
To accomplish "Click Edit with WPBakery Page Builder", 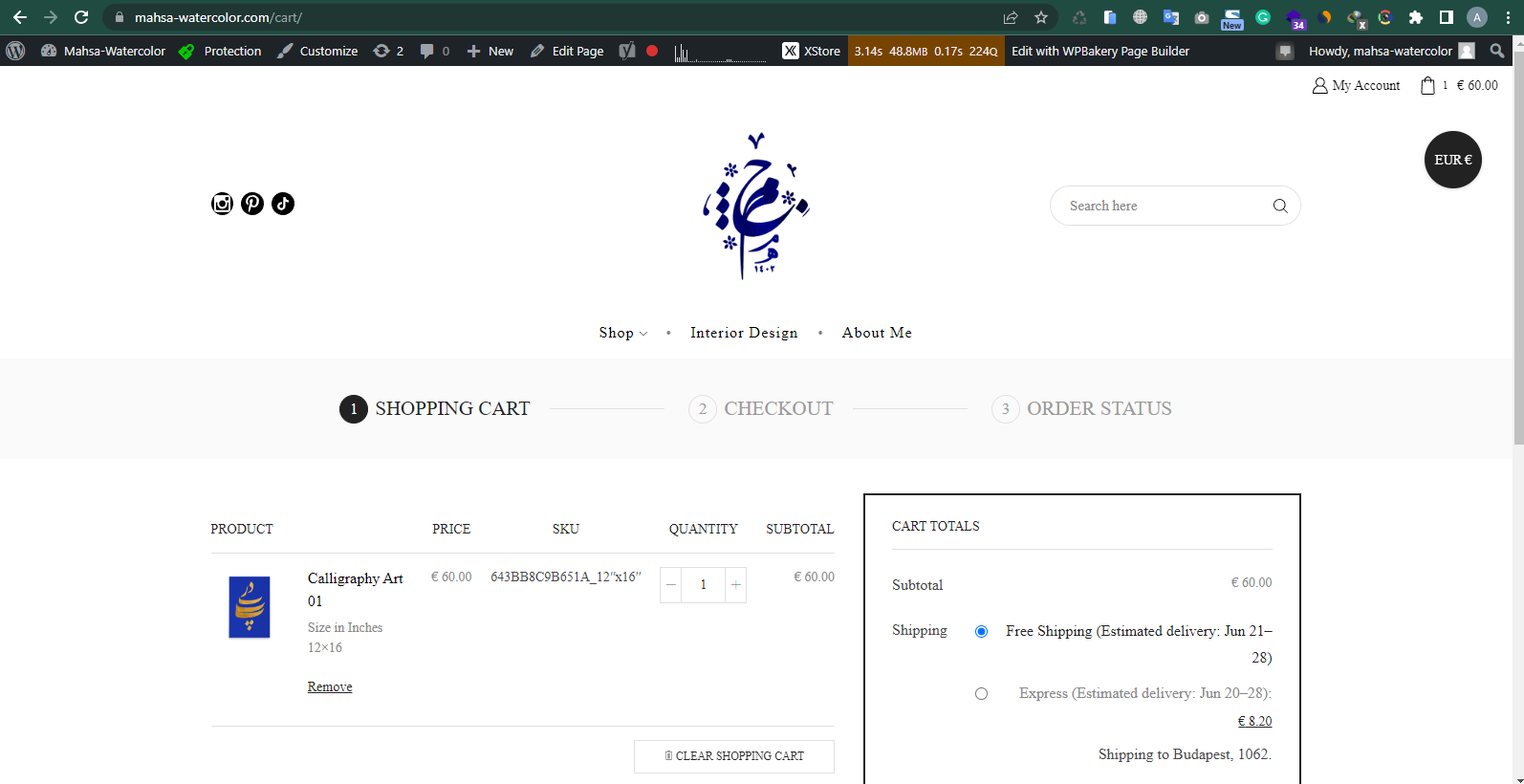I will coord(1100,51).
